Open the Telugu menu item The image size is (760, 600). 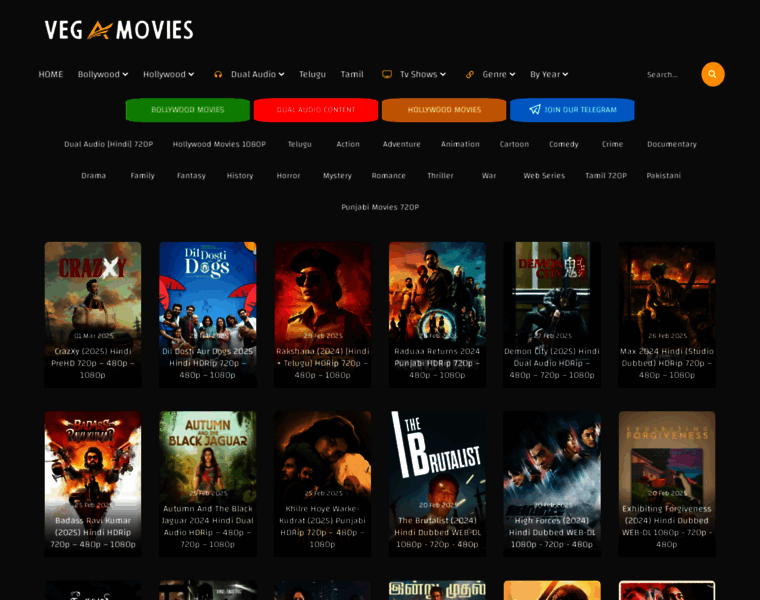[x=312, y=74]
